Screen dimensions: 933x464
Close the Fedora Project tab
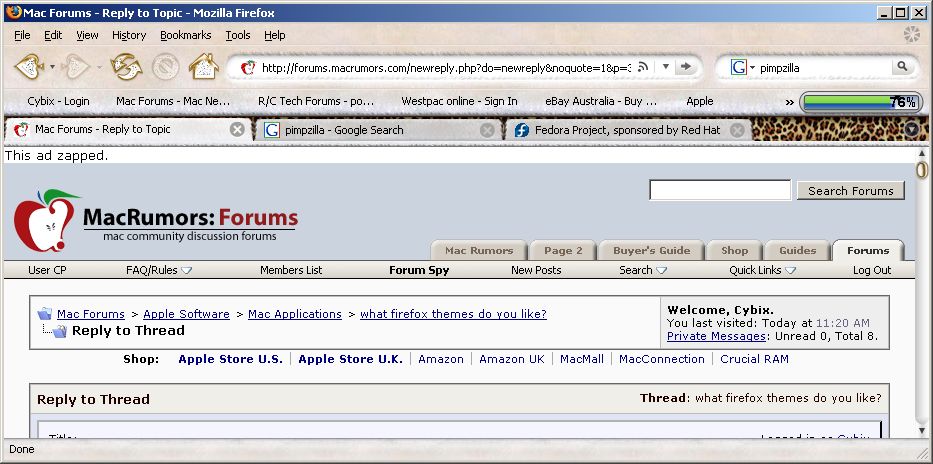coord(737,130)
